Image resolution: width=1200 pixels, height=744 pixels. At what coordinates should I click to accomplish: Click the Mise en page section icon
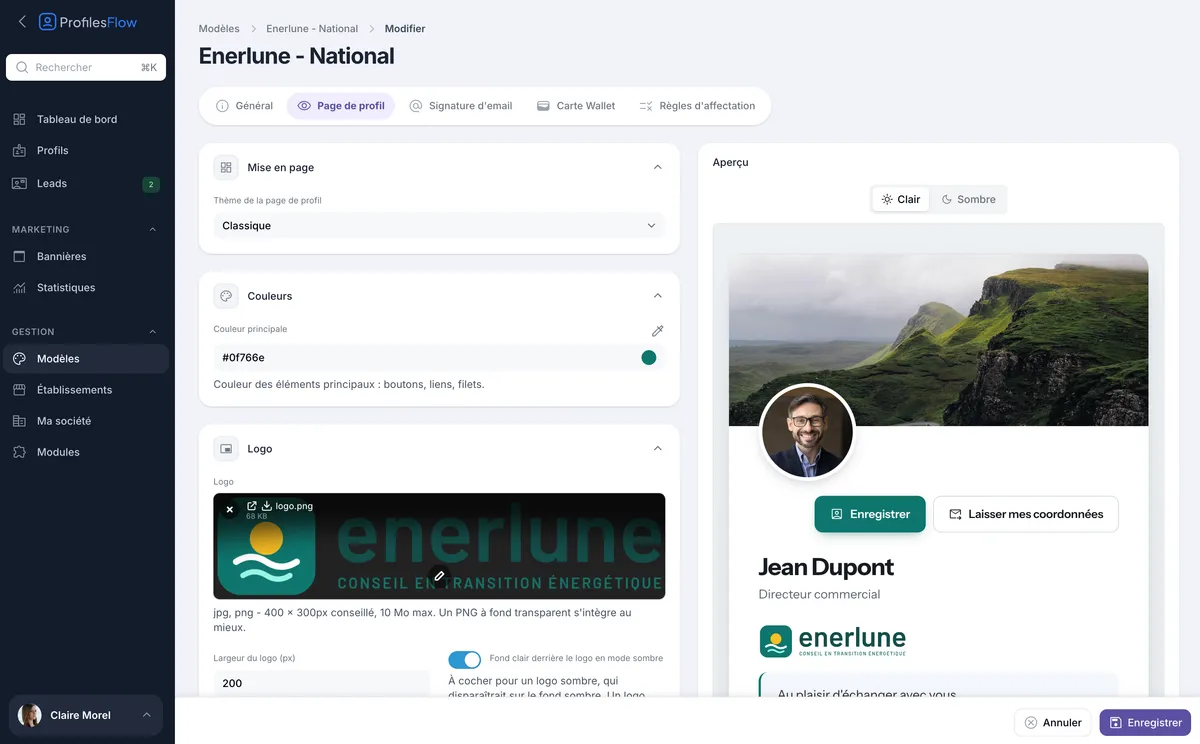pyautogui.click(x=226, y=167)
